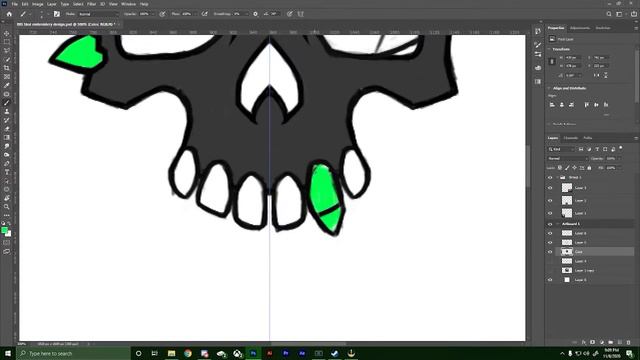The image size is (640, 360).
Task: Select the Eyedropper tool
Action: (7, 85)
